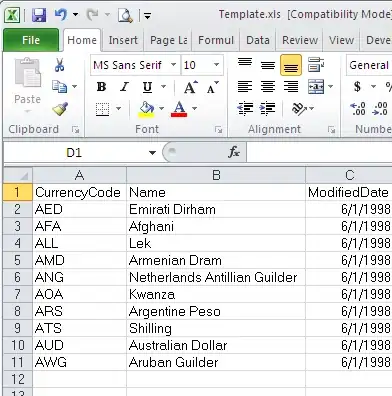Open the Clipboard dialog launcher

pyautogui.click(x=76, y=130)
